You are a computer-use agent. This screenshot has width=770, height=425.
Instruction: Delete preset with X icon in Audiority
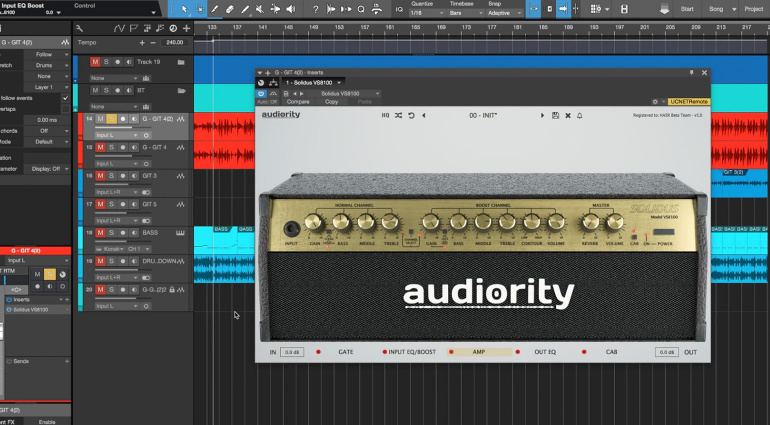tap(568, 115)
